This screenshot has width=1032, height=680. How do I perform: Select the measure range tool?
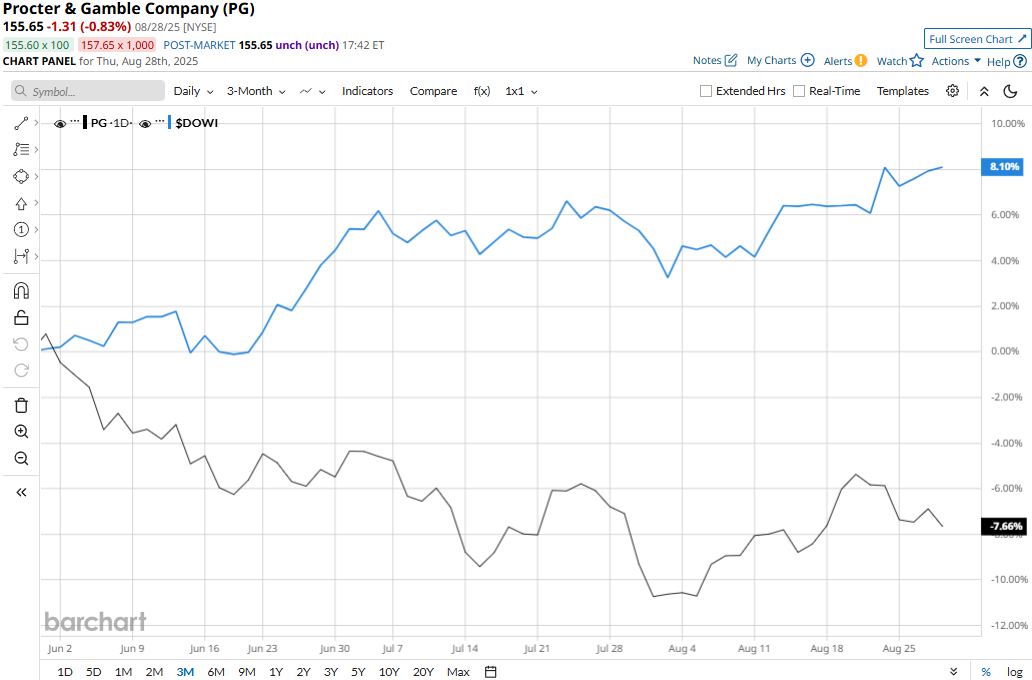click(x=21, y=256)
